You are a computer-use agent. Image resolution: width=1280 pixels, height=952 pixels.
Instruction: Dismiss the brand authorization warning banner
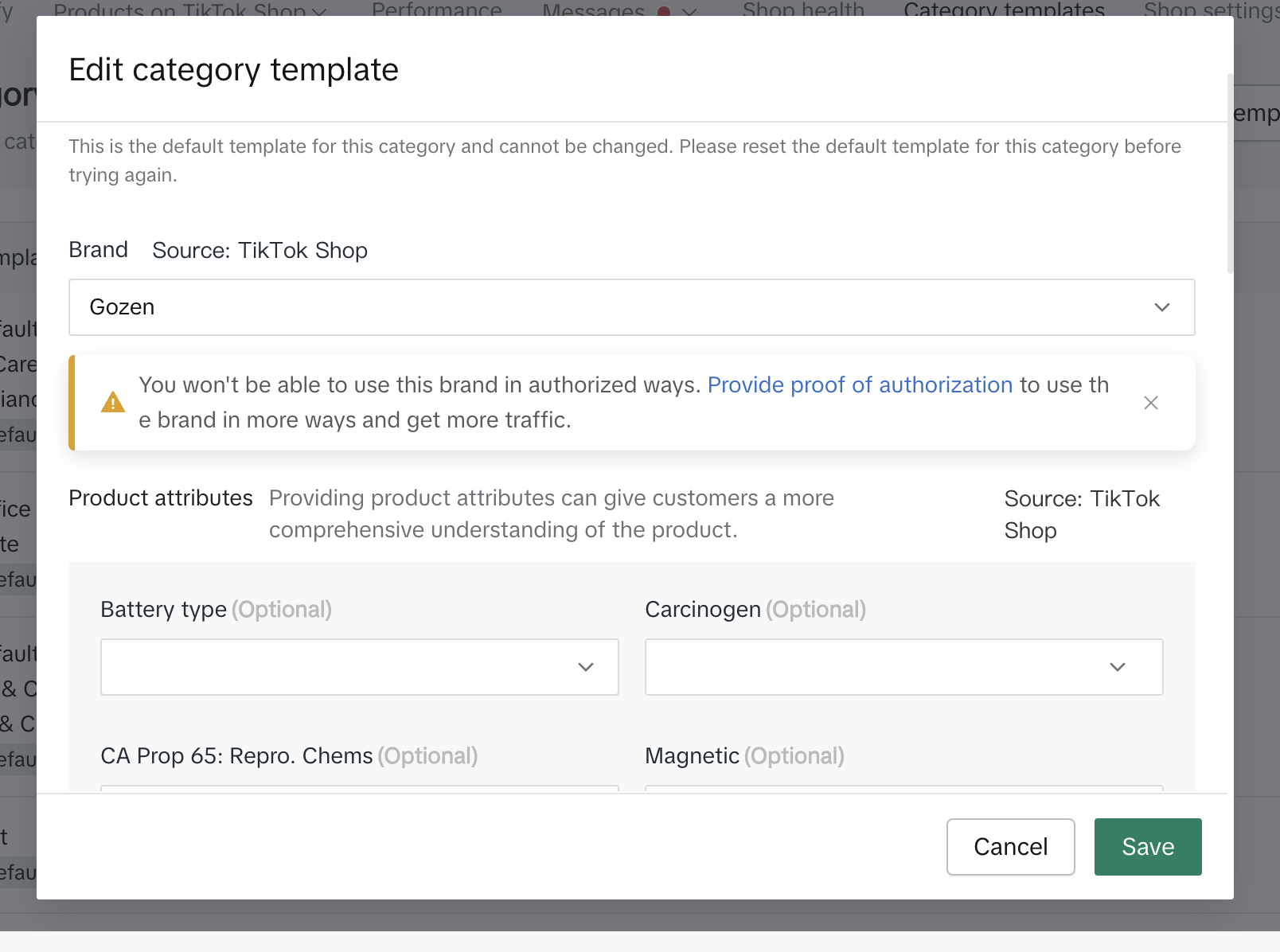pos(1150,403)
